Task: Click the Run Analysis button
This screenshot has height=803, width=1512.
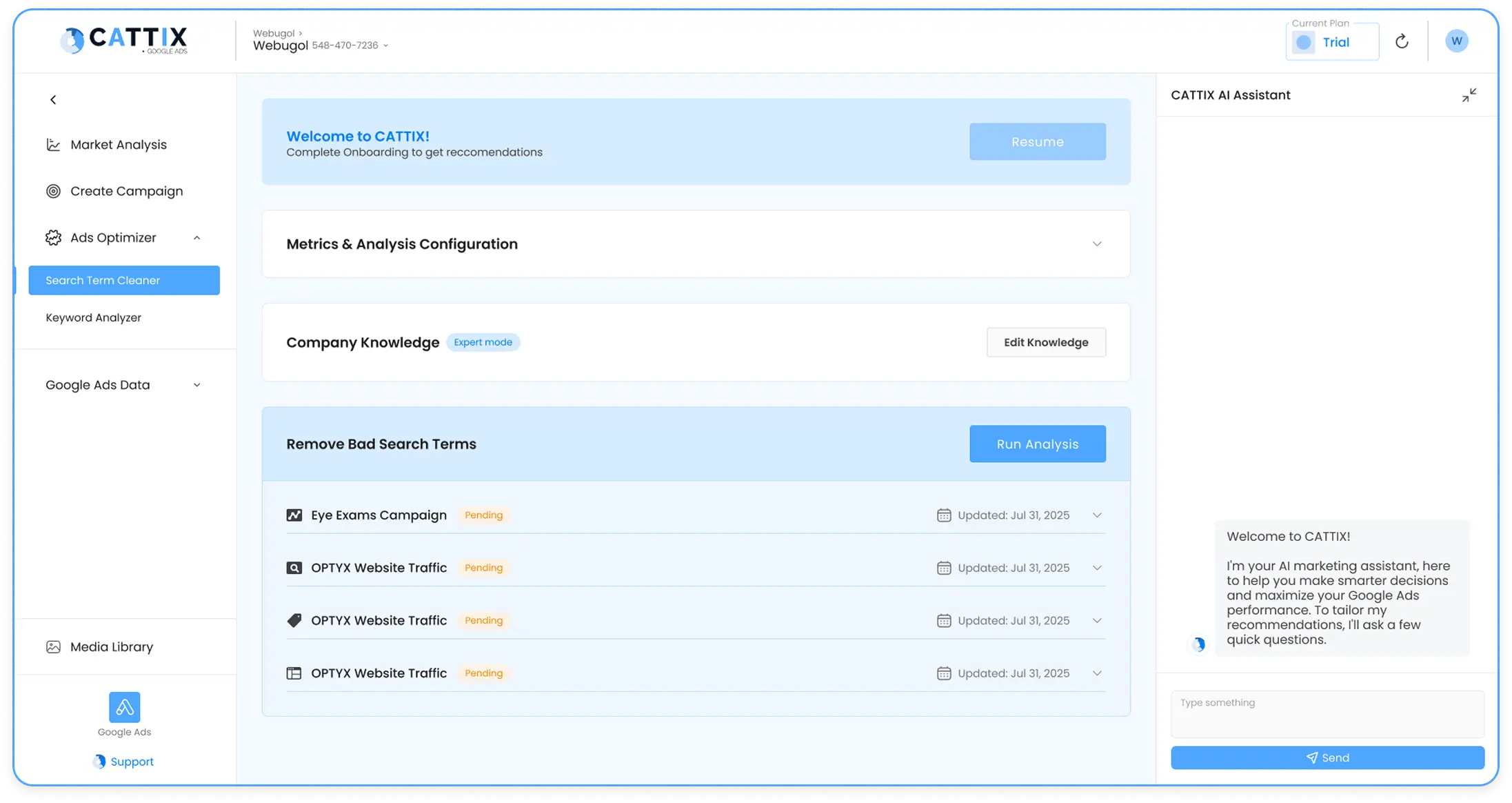Action: coord(1037,444)
